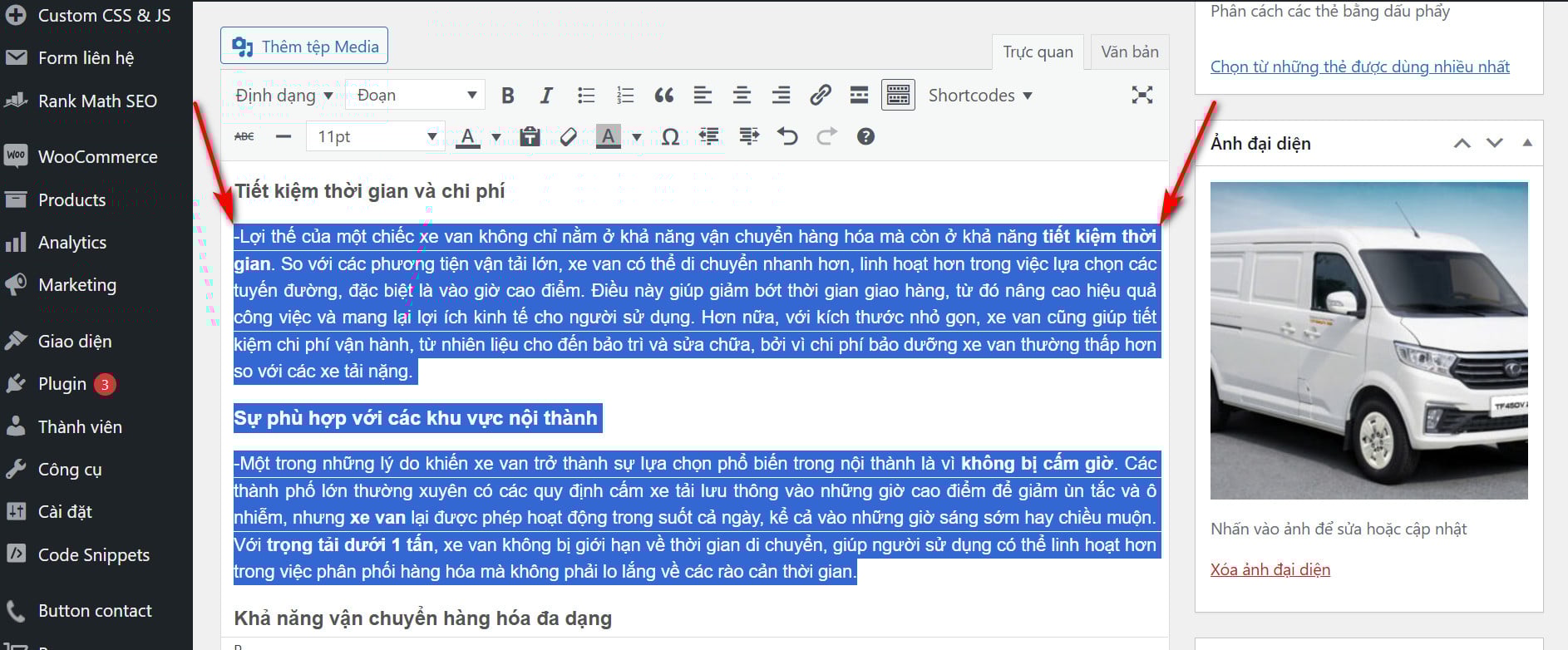1568x650 pixels.
Task: Open Công cụ tools menu
Action: (x=96, y=470)
